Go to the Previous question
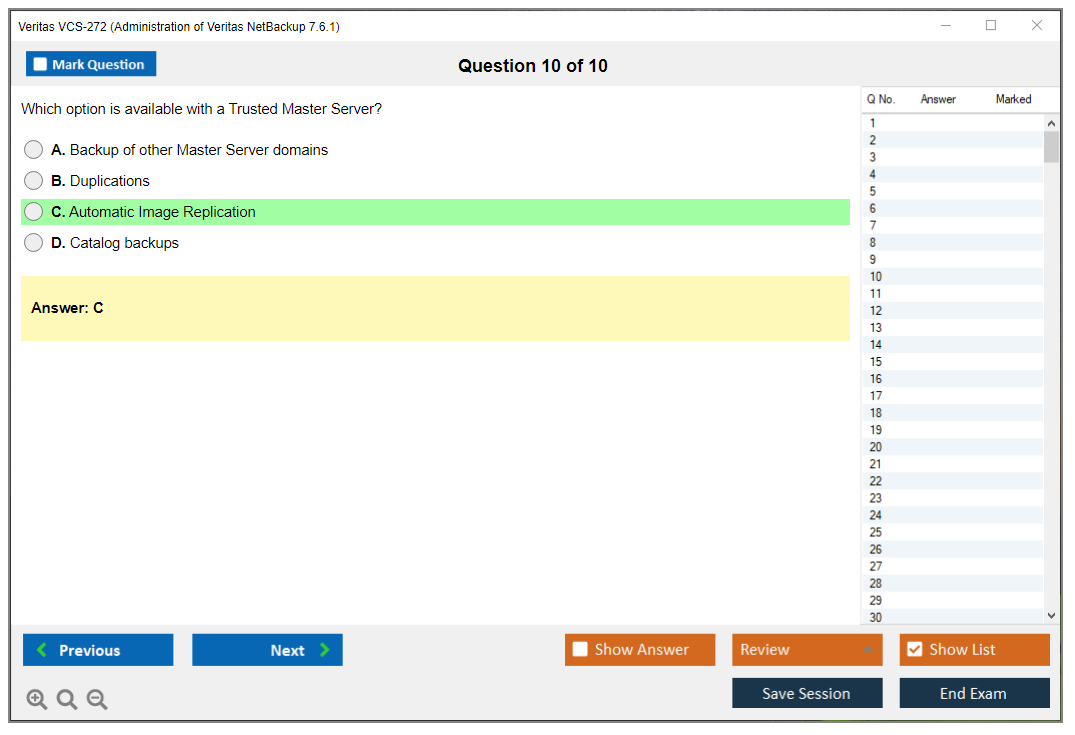 [x=98, y=650]
